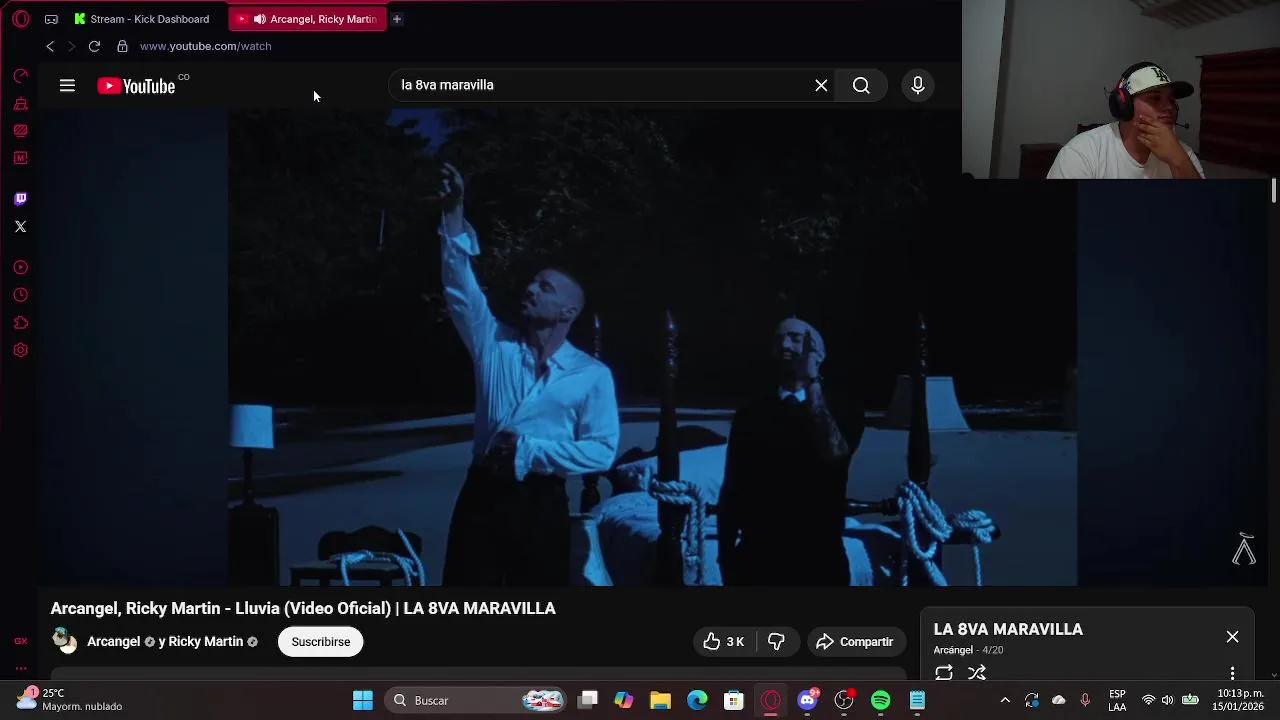Open GX Cleaner in Opera sidebar
Screen dimensions: 1280x720
click(x=20, y=103)
